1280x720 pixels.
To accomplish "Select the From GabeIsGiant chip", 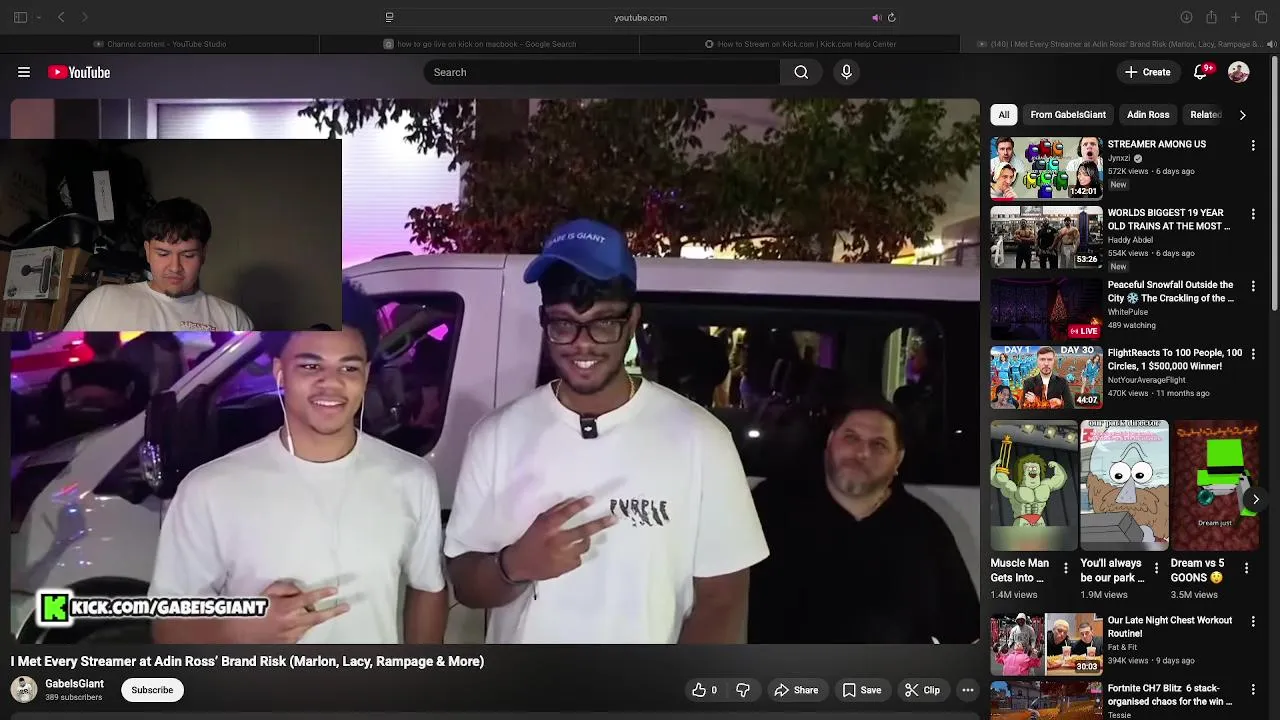I will pyautogui.click(x=1068, y=114).
